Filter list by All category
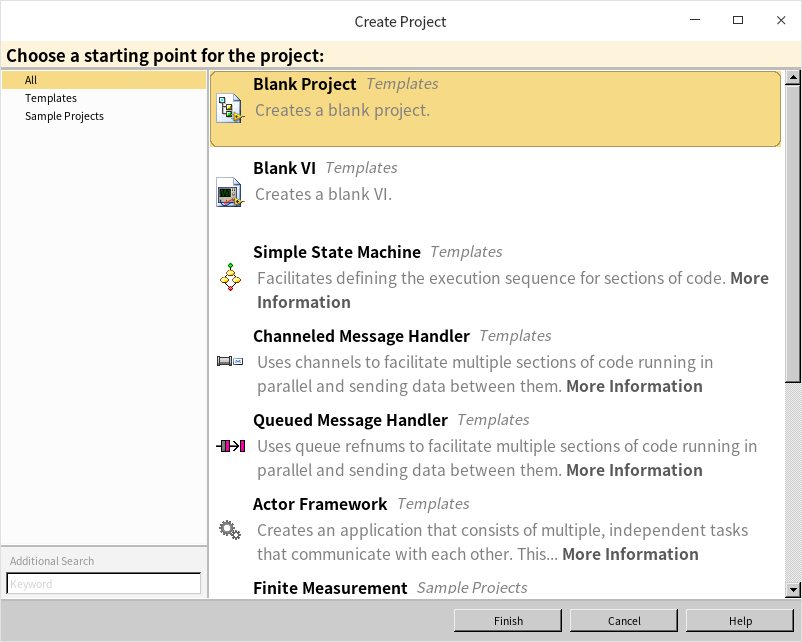The height and width of the screenshot is (642, 802). click(x=31, y=80)
